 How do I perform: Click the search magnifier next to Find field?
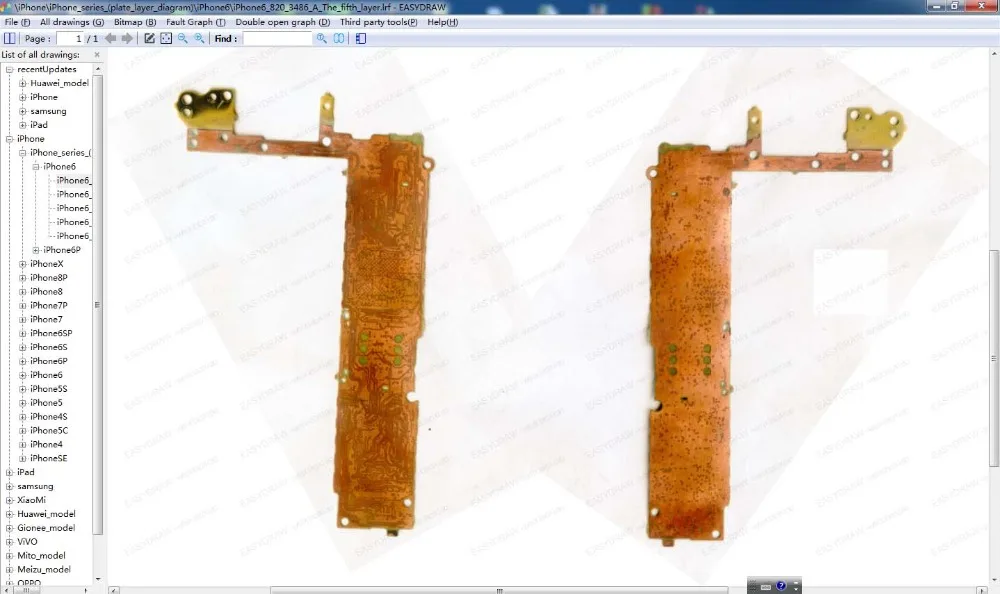pos(321,38)
